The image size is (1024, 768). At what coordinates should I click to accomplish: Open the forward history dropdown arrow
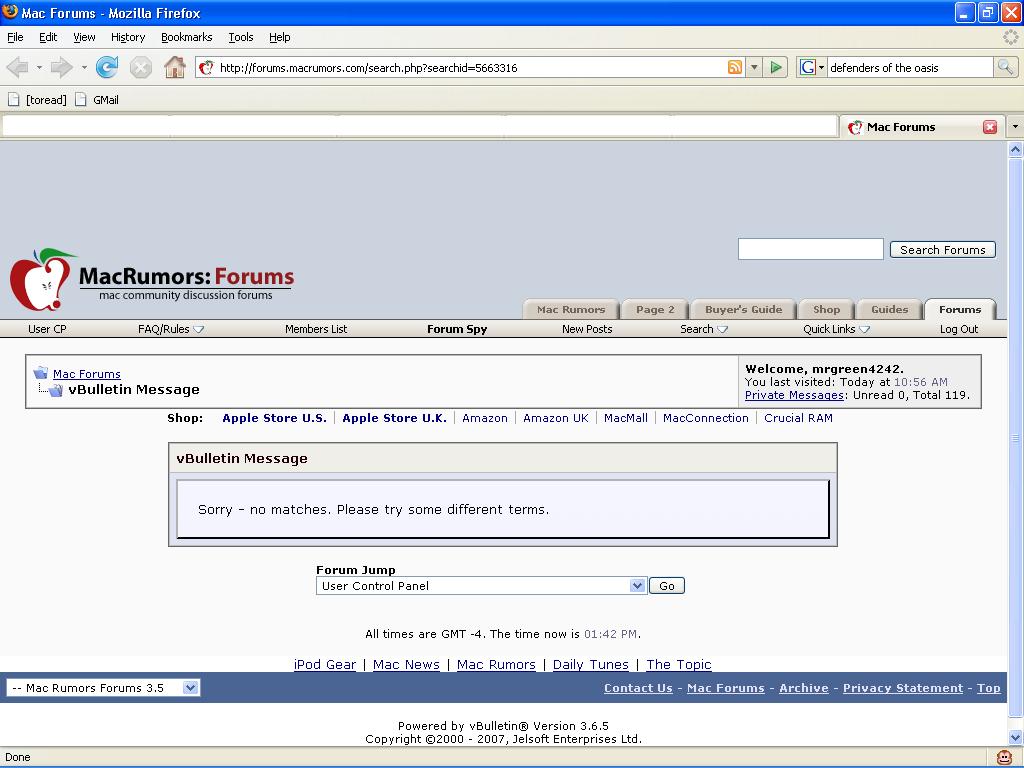pos(84,67)
